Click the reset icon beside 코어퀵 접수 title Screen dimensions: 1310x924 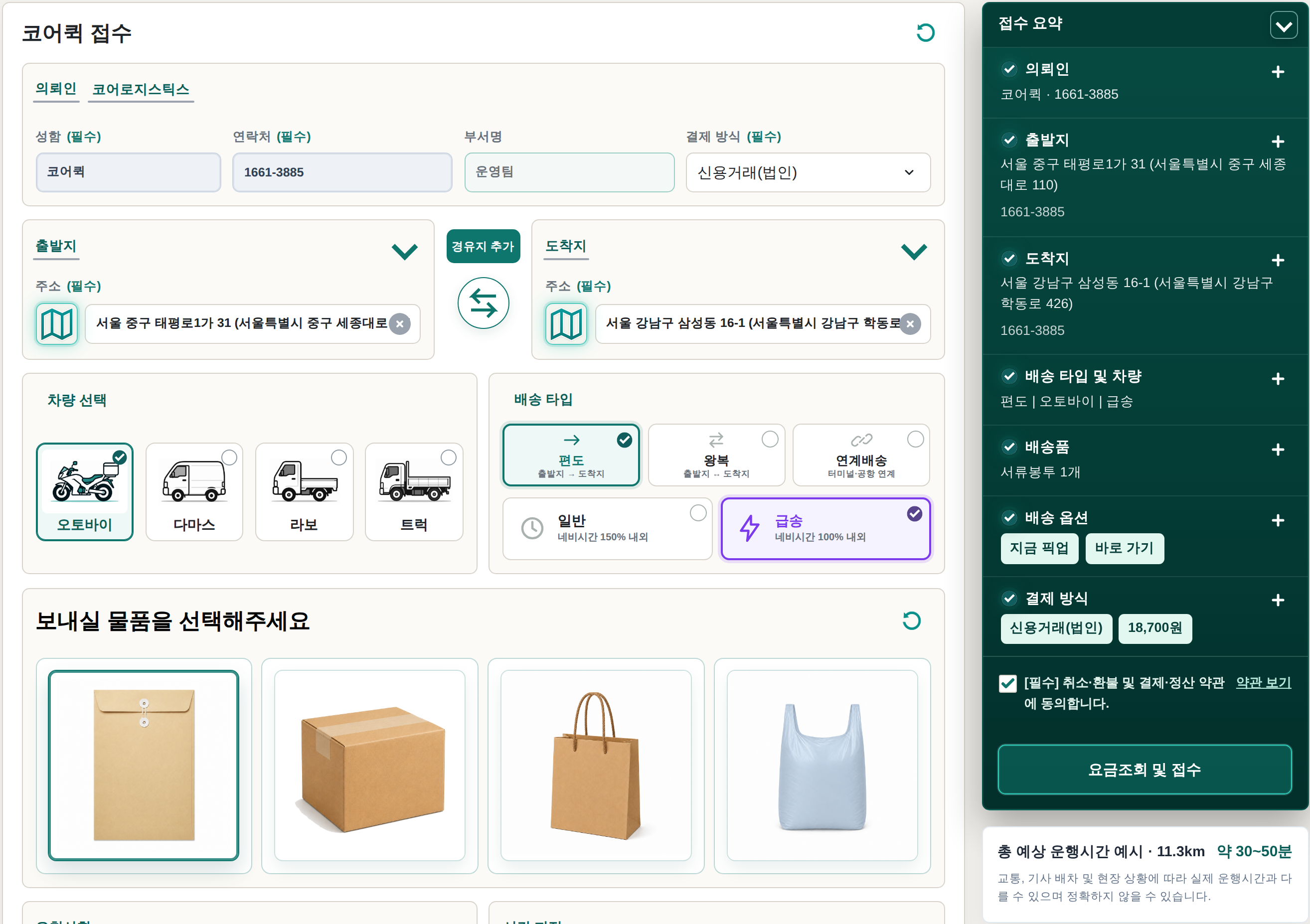(925, 32)
